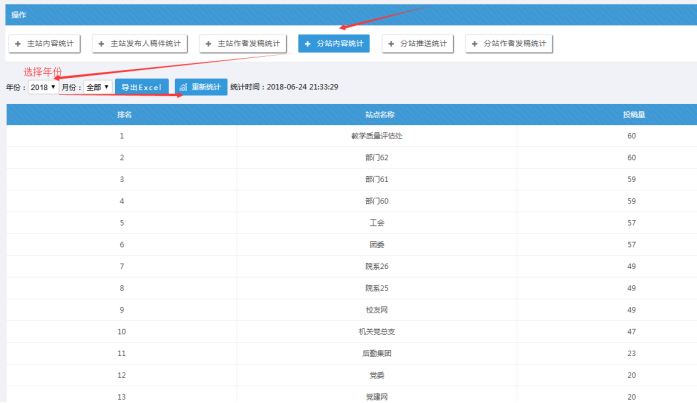Click plus icon on 主站发布人稿件统计 button

pyautogui.click(x=102, y=44)
